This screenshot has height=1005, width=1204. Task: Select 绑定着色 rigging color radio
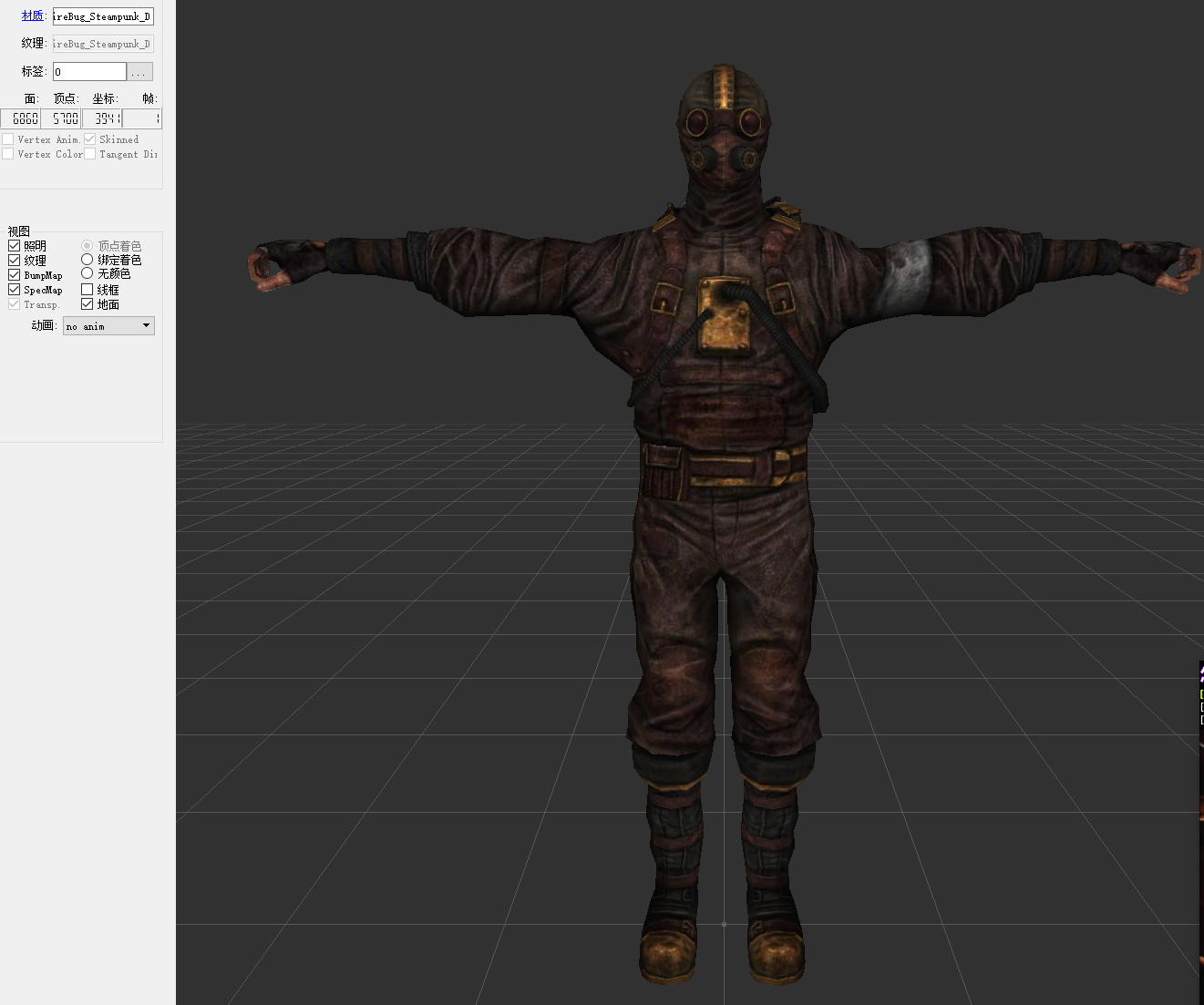coord(87,260)
